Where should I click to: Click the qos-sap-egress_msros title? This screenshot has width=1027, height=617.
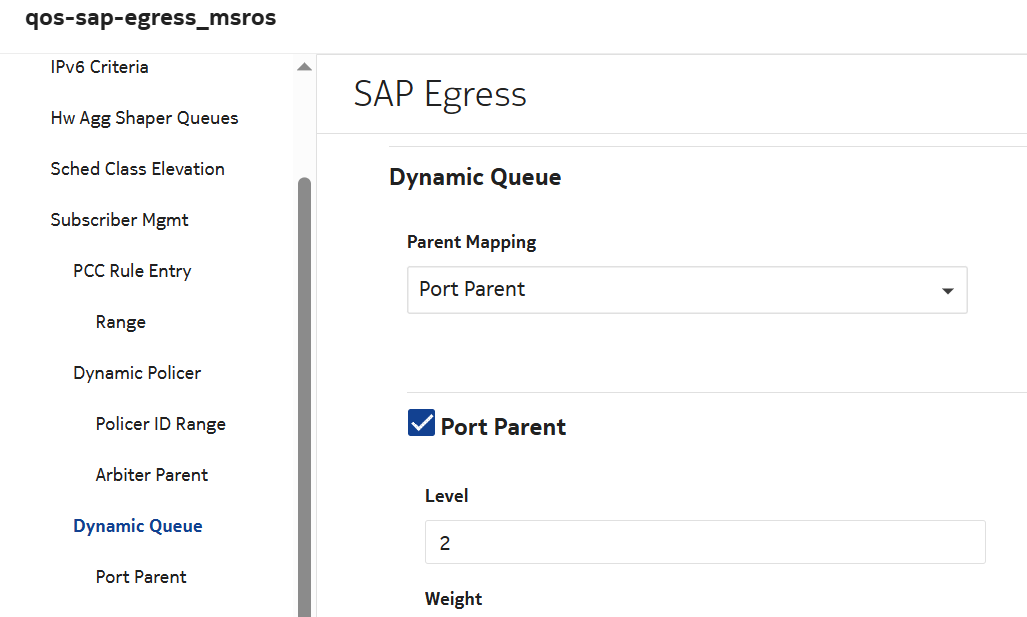pyautogui.click(x=150, y=19)
